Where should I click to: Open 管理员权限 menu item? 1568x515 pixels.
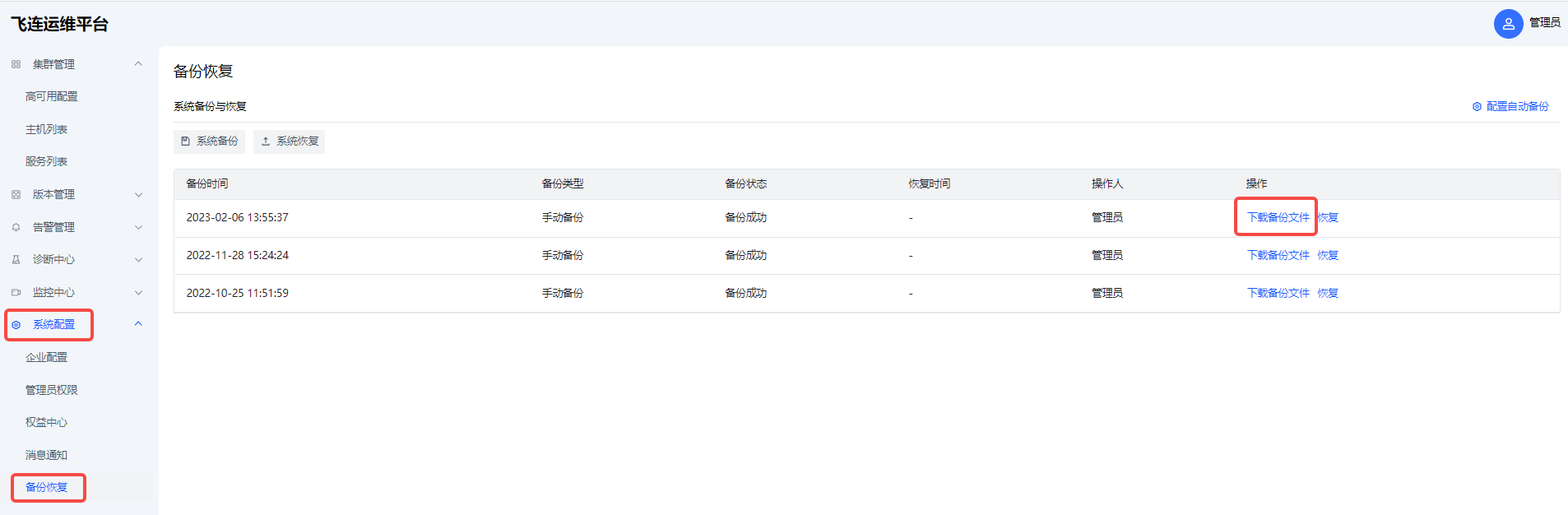click(52, 390)
